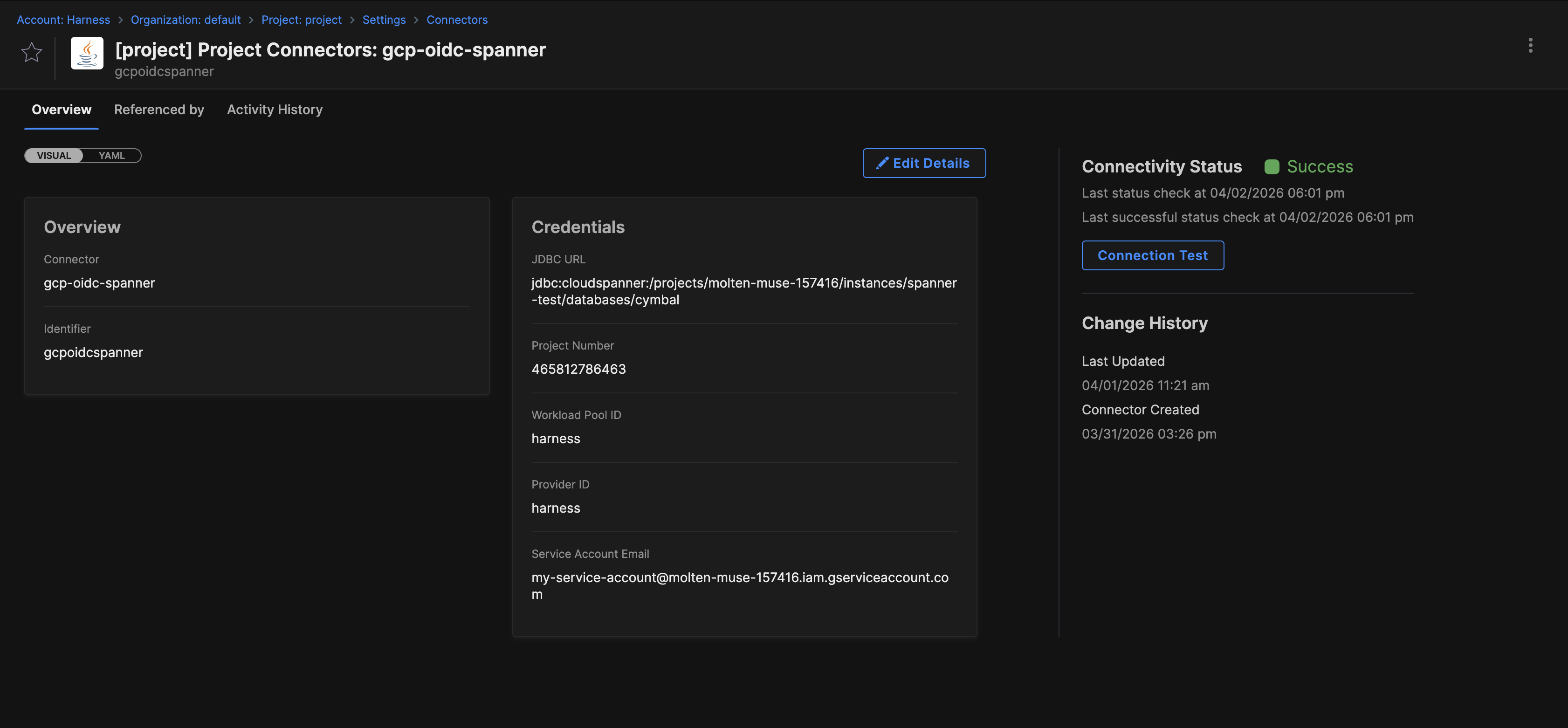Click the page title Project Connectors heading
The height and width of the screenshot is (728, 1568).
click(x=330, y=49)
